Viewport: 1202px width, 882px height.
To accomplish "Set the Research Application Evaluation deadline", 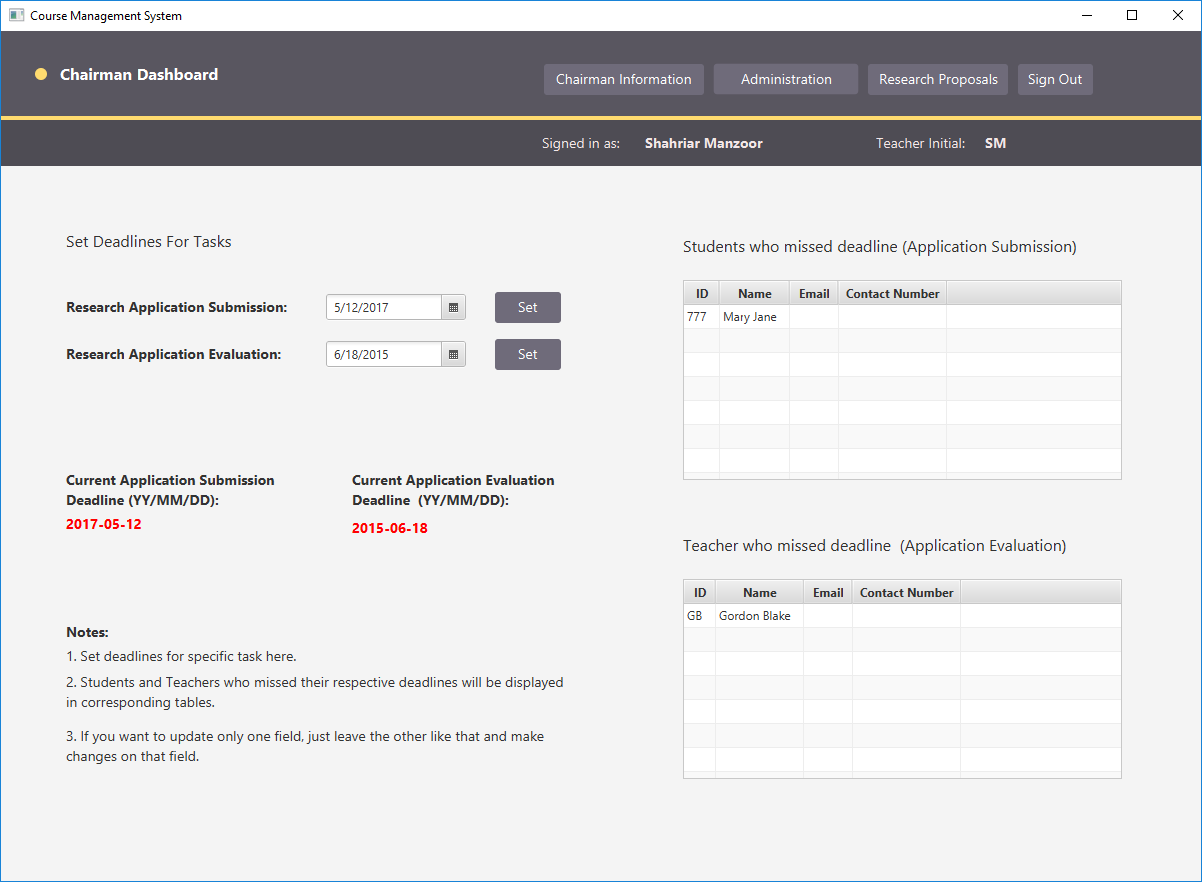I will (527, 354).
